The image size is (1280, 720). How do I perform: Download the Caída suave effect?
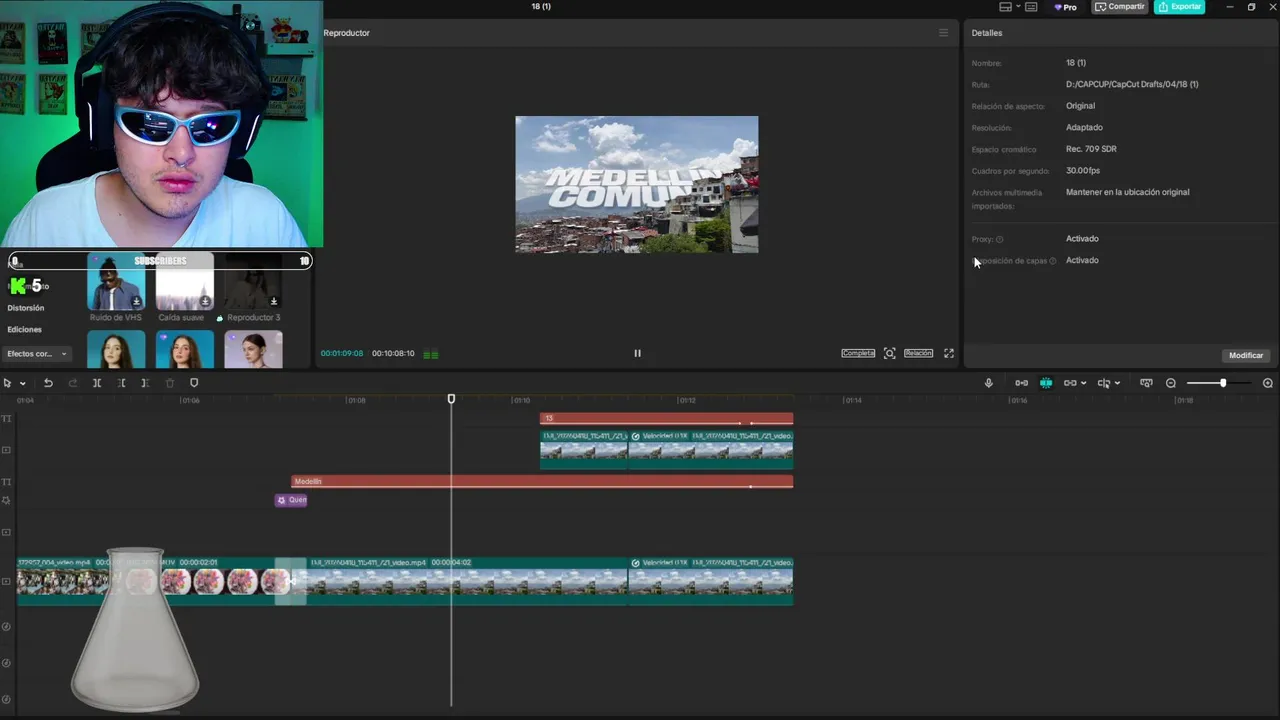[x=205, y=301]
